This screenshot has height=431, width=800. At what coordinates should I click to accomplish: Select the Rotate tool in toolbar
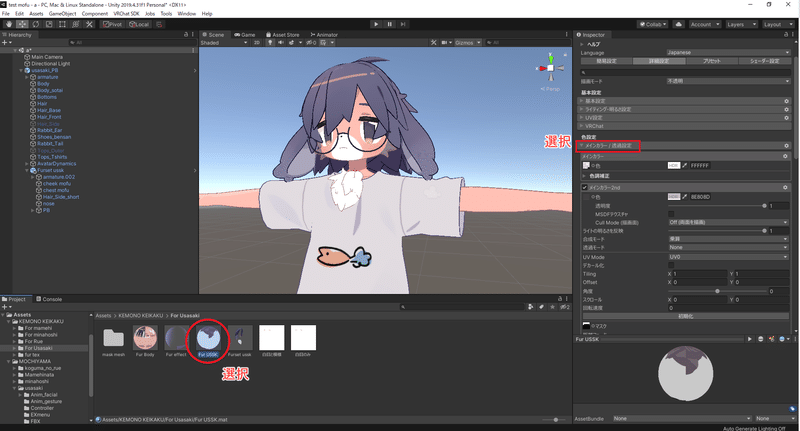click(36, 24)
